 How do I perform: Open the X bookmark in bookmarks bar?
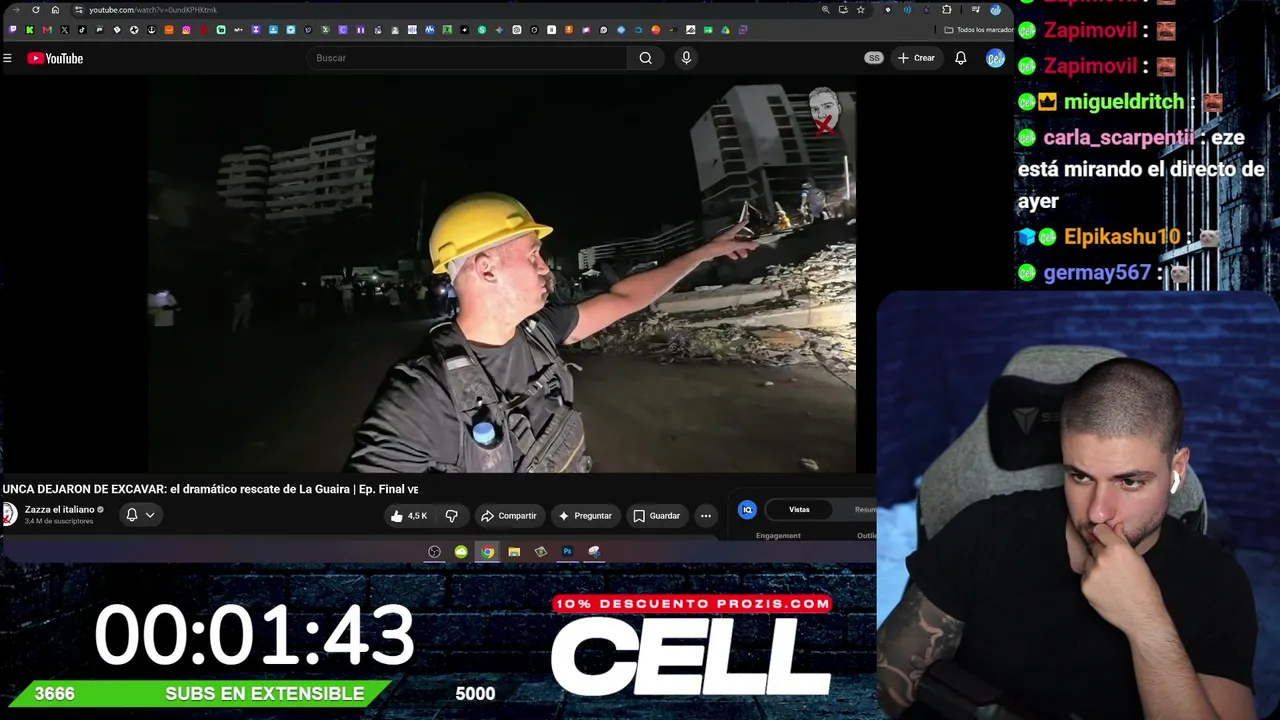[x=65, y=30]
